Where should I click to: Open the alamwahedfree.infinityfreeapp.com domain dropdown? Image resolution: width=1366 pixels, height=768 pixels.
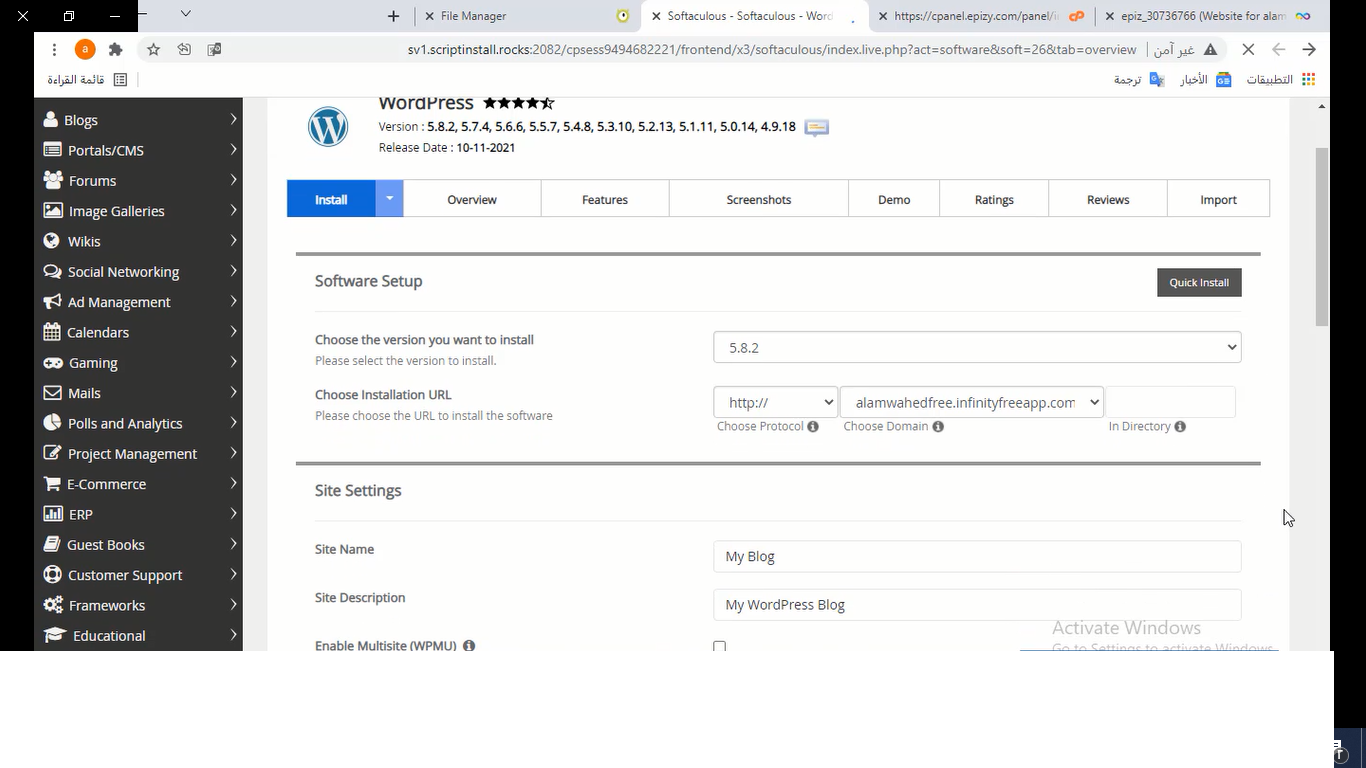pyautogui.click(x=972, y=402)
